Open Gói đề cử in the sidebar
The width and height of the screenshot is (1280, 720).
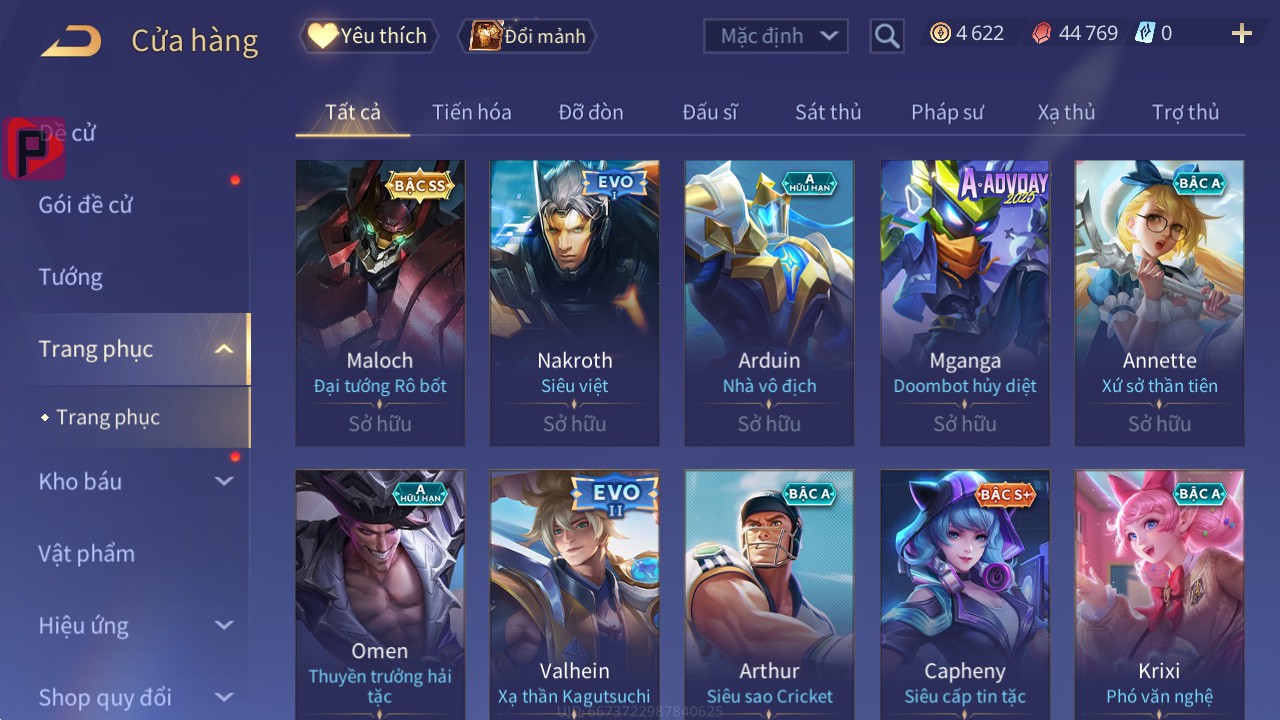pos(86,205)
